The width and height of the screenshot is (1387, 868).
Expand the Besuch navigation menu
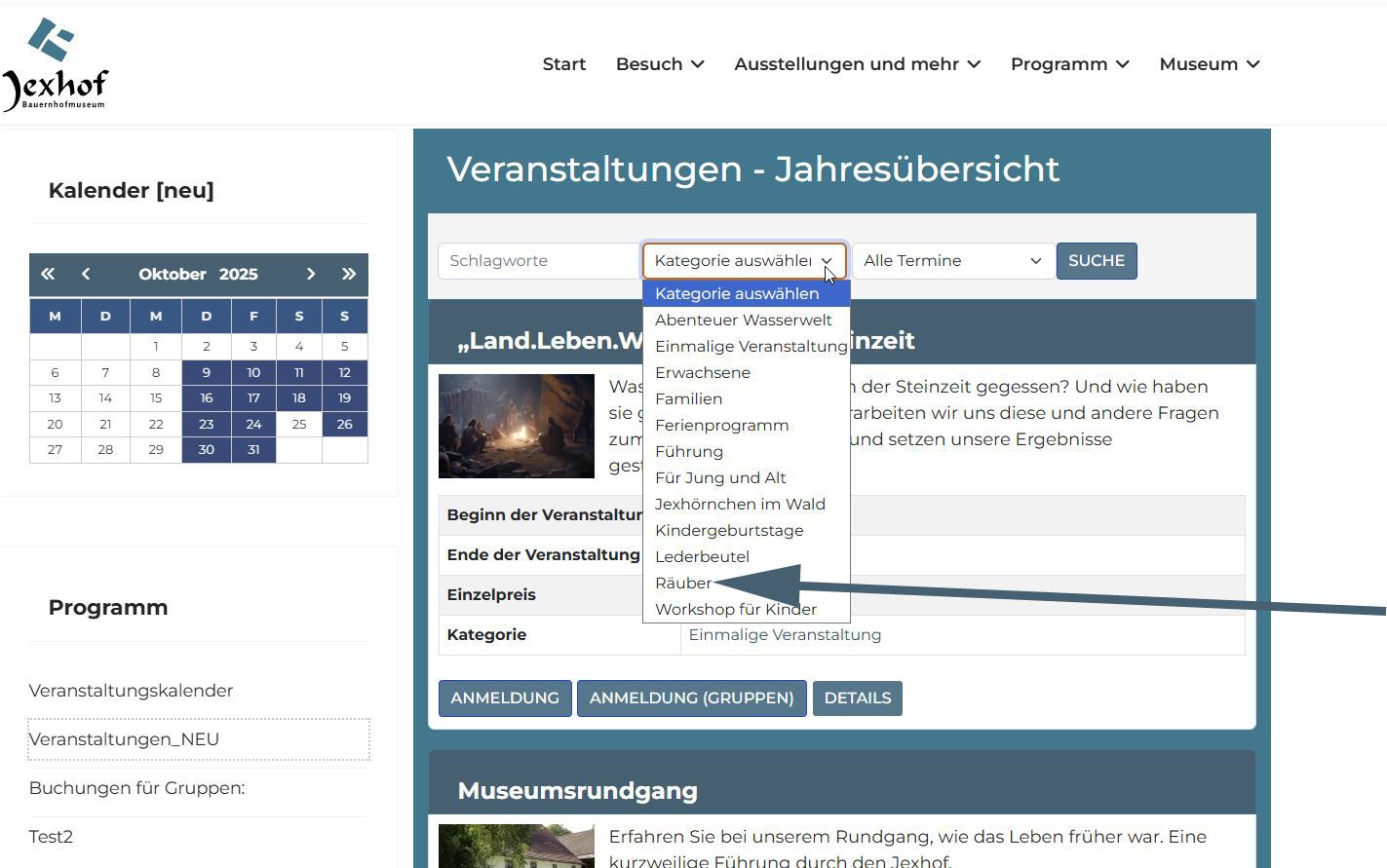659,64
